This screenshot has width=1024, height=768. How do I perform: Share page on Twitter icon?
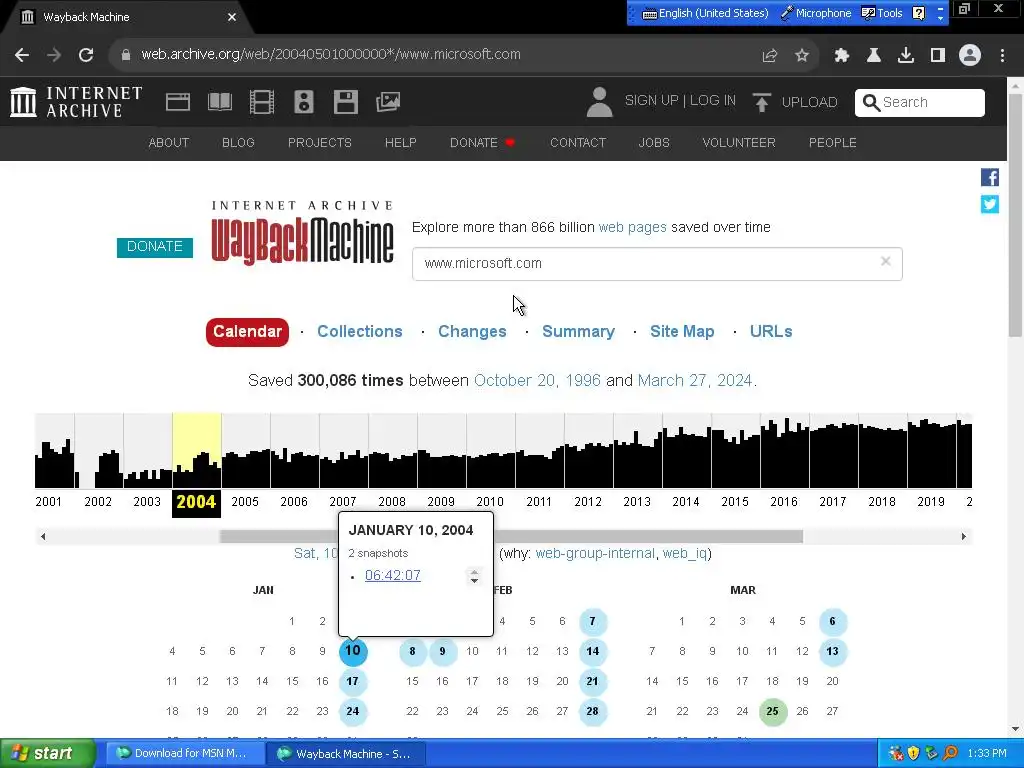click(x=989, y=204)
